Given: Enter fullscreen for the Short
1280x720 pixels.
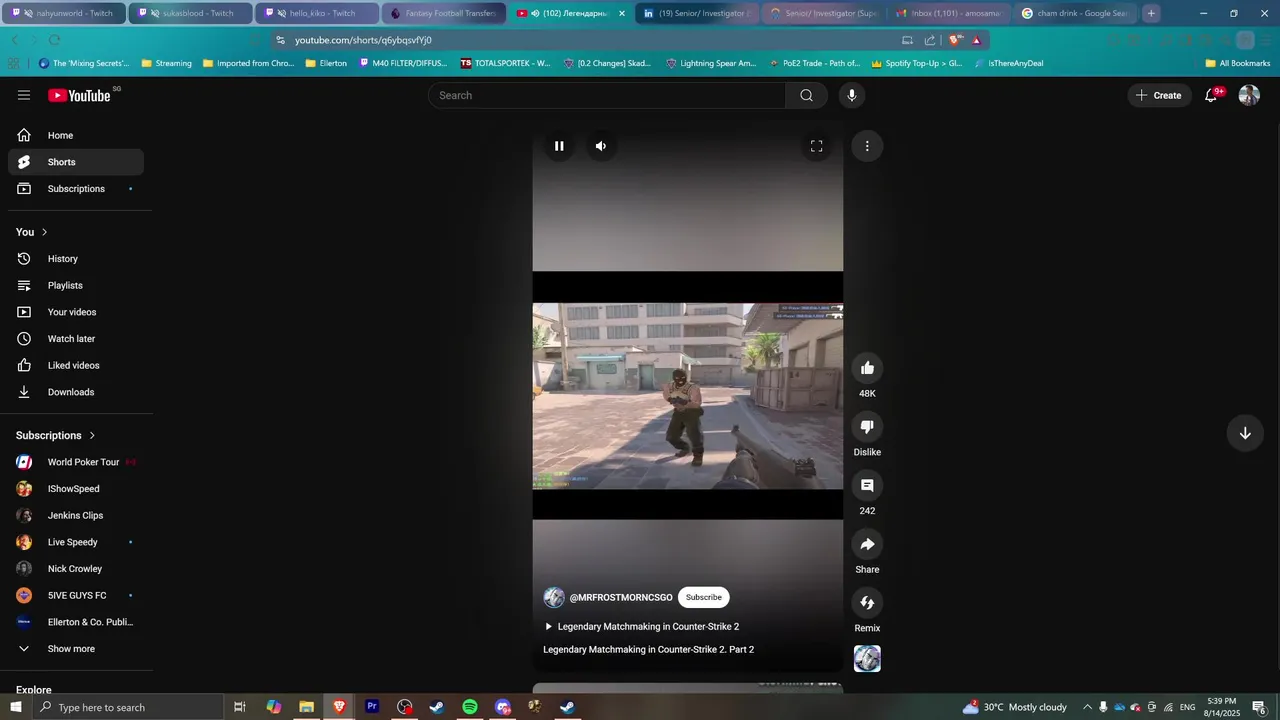Looking at the screenshot, I should [x=816, y=146].
